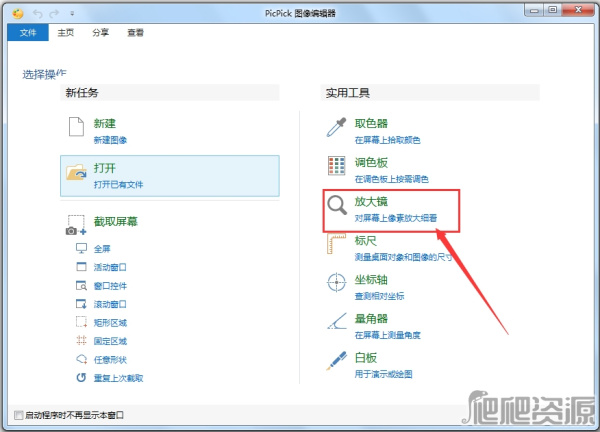
Task: Click the 在调色板上按需调色 description text
Action: (391, 179)
